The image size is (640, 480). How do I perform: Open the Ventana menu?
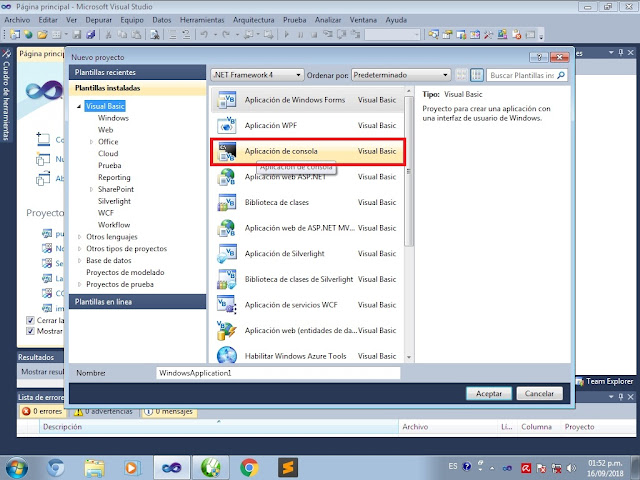pyautogui.click(x=363, y=20)
